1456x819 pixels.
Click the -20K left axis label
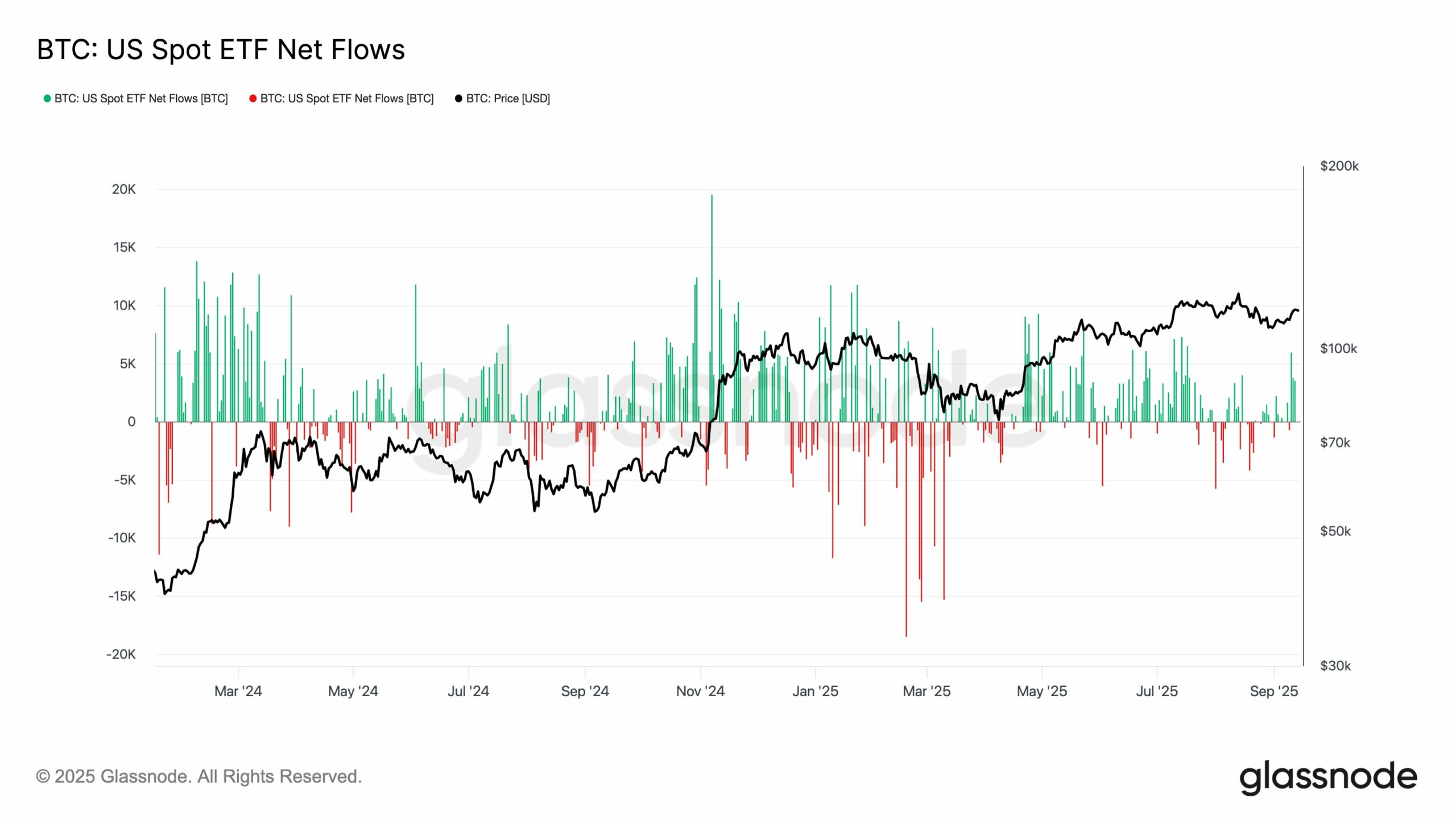[x=121, y=654]
